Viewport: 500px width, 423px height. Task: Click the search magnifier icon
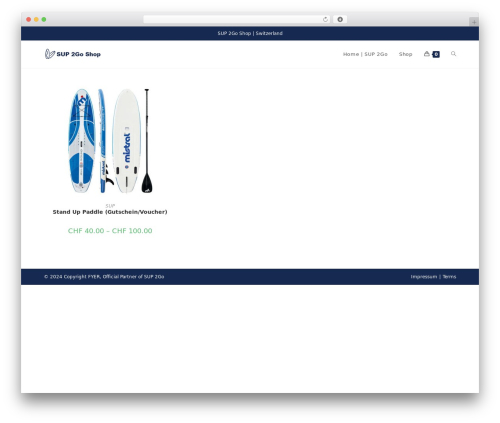(453, 54)
